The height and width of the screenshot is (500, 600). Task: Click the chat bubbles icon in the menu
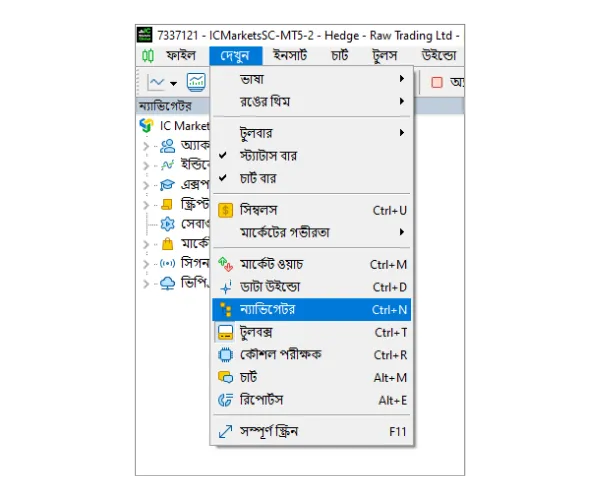tap(225, 378)
